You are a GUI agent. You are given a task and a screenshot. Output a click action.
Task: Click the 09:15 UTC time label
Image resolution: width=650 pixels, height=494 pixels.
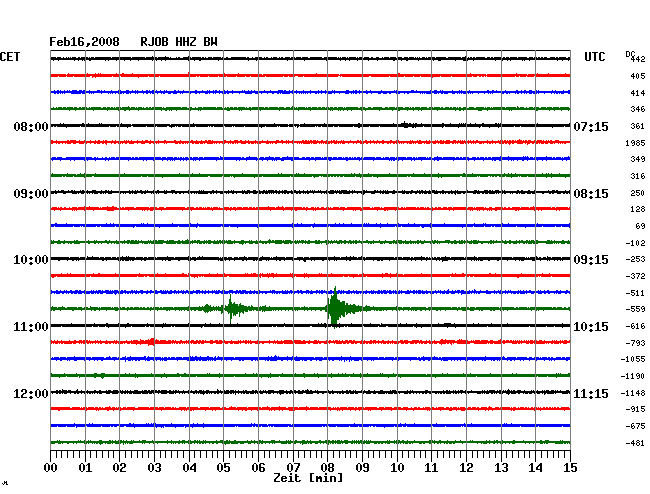591,260
